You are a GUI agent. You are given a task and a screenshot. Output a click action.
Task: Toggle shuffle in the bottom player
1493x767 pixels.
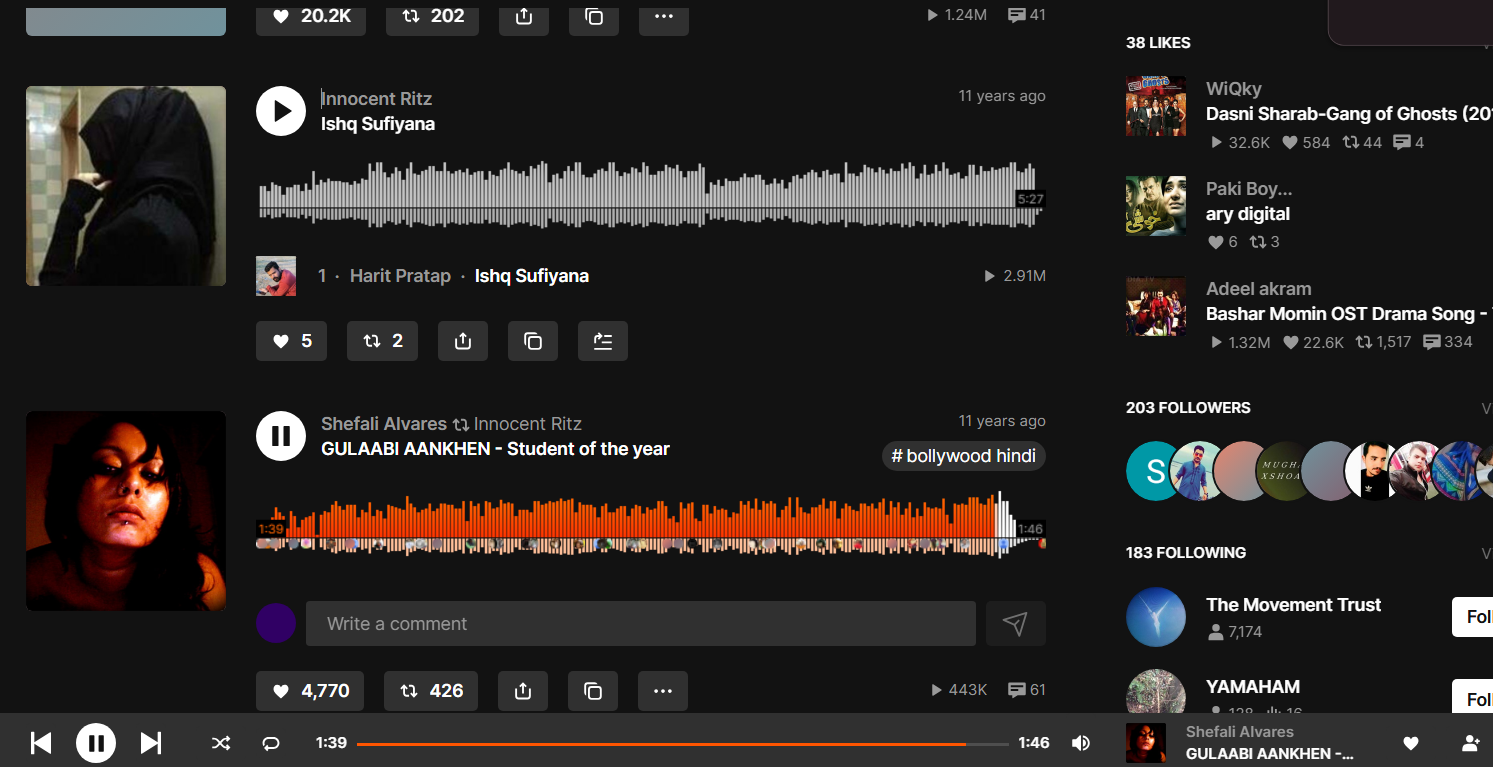[x=221, y=743]
